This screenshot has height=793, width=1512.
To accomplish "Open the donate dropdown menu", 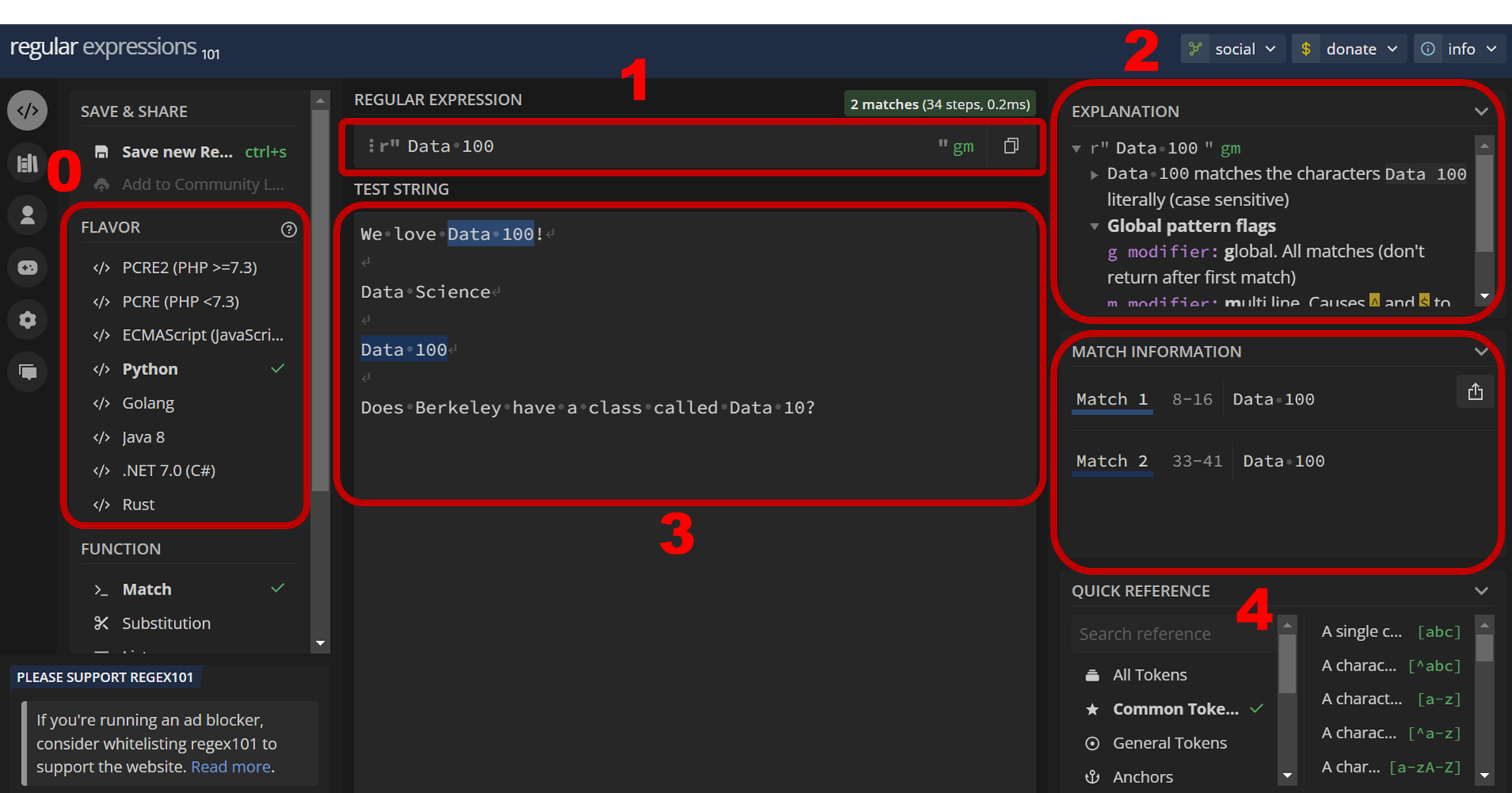I will pos(1348,48).
